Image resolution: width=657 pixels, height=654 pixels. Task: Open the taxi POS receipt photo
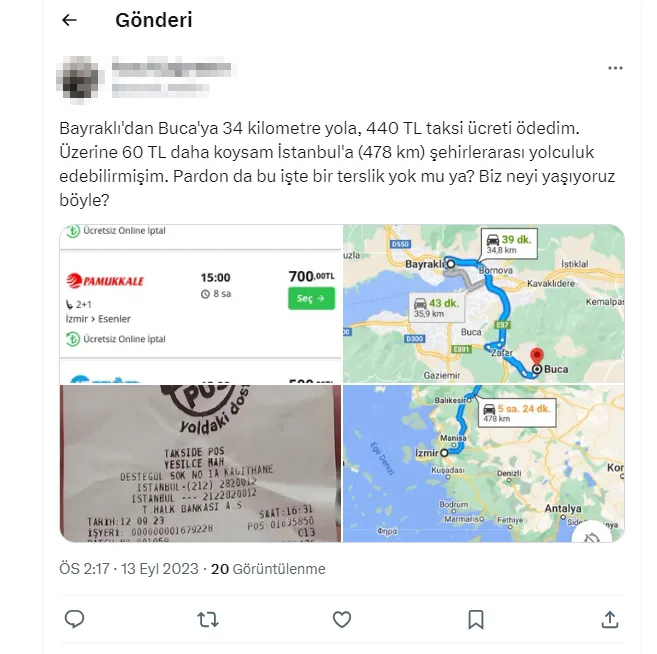(201, 463)
